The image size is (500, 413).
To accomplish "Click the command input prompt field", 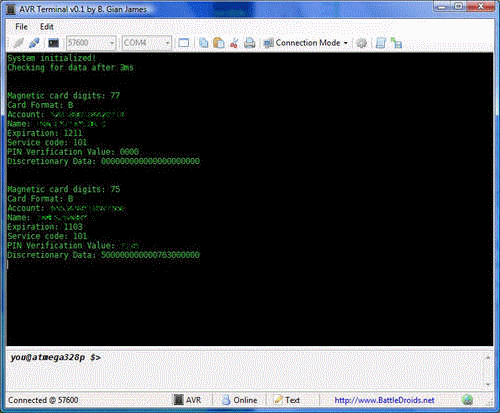I will click(245, 369).
